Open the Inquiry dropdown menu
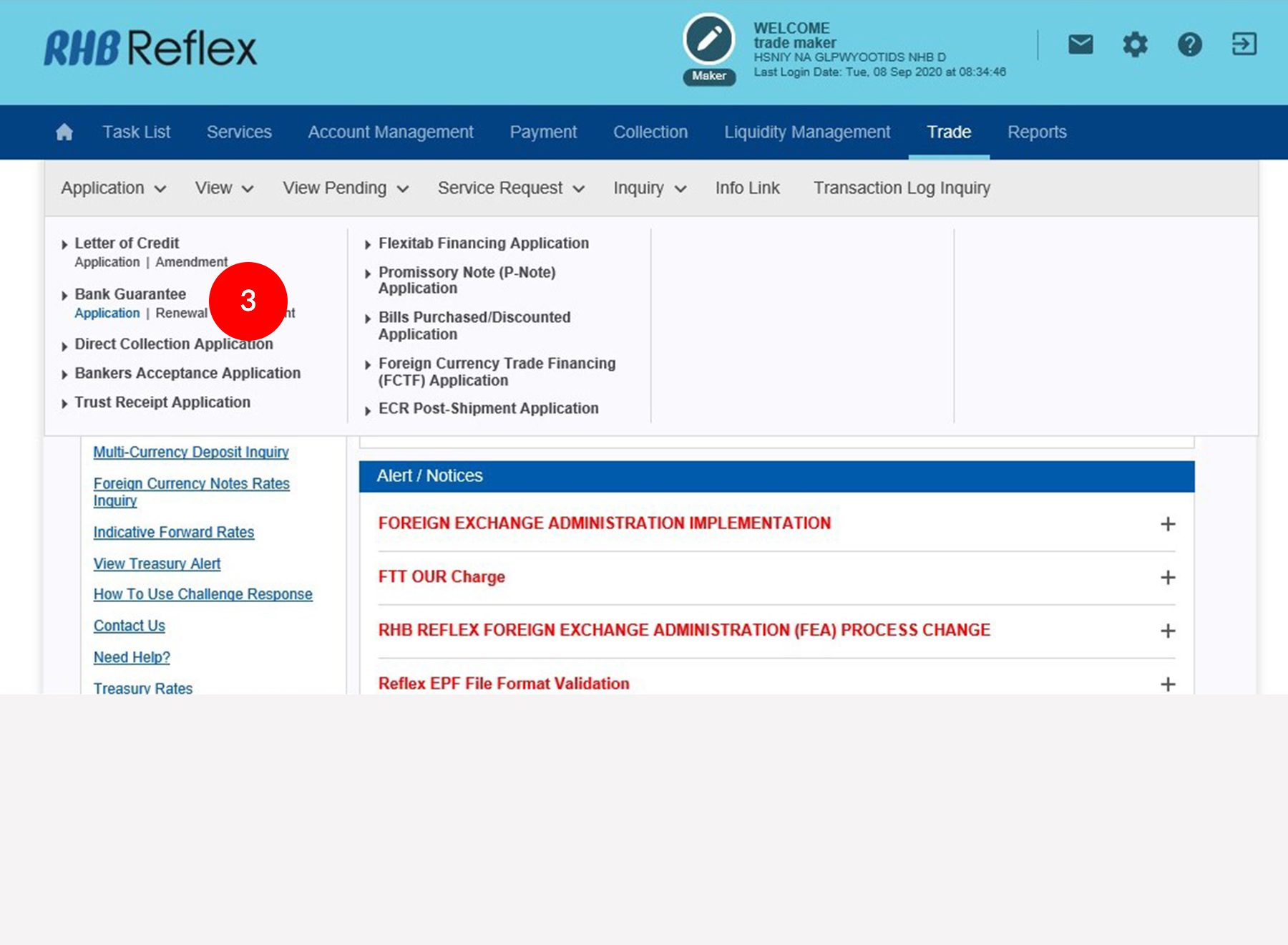 tap(649, 188)
